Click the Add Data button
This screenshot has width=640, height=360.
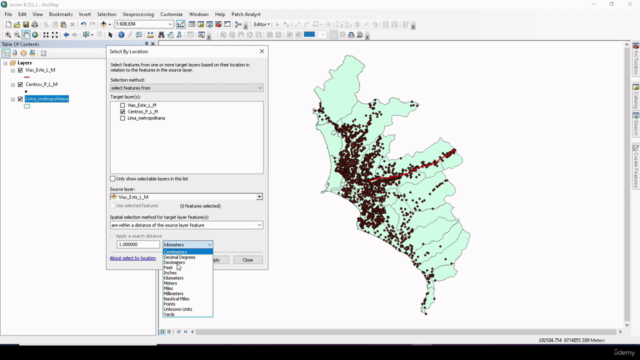pos(104,24)
